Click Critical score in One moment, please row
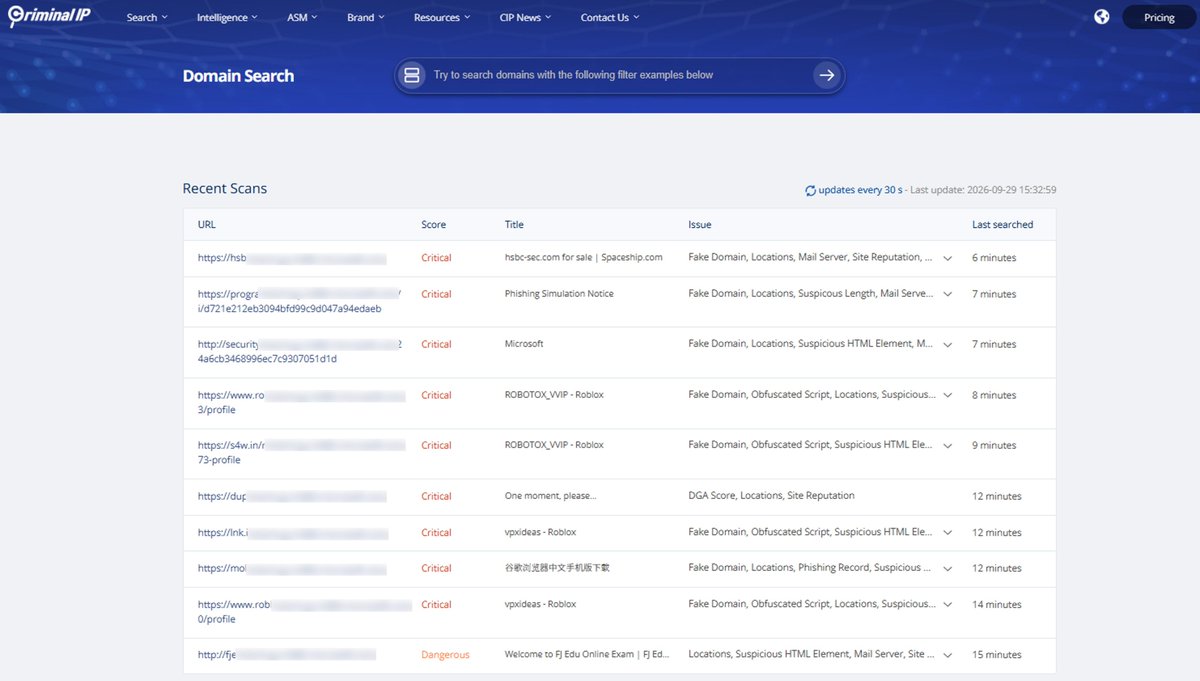 tap(436, 496)
